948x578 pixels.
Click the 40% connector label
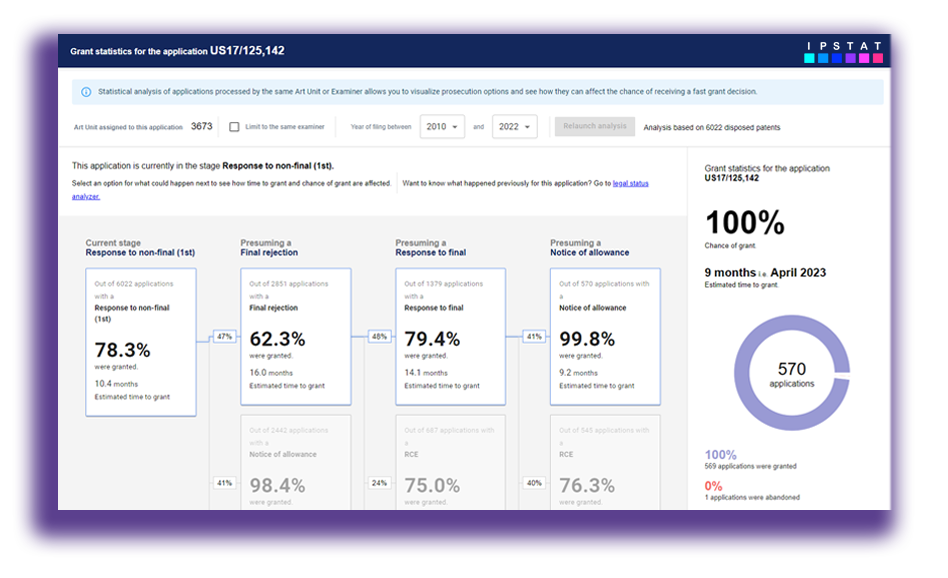534,483
